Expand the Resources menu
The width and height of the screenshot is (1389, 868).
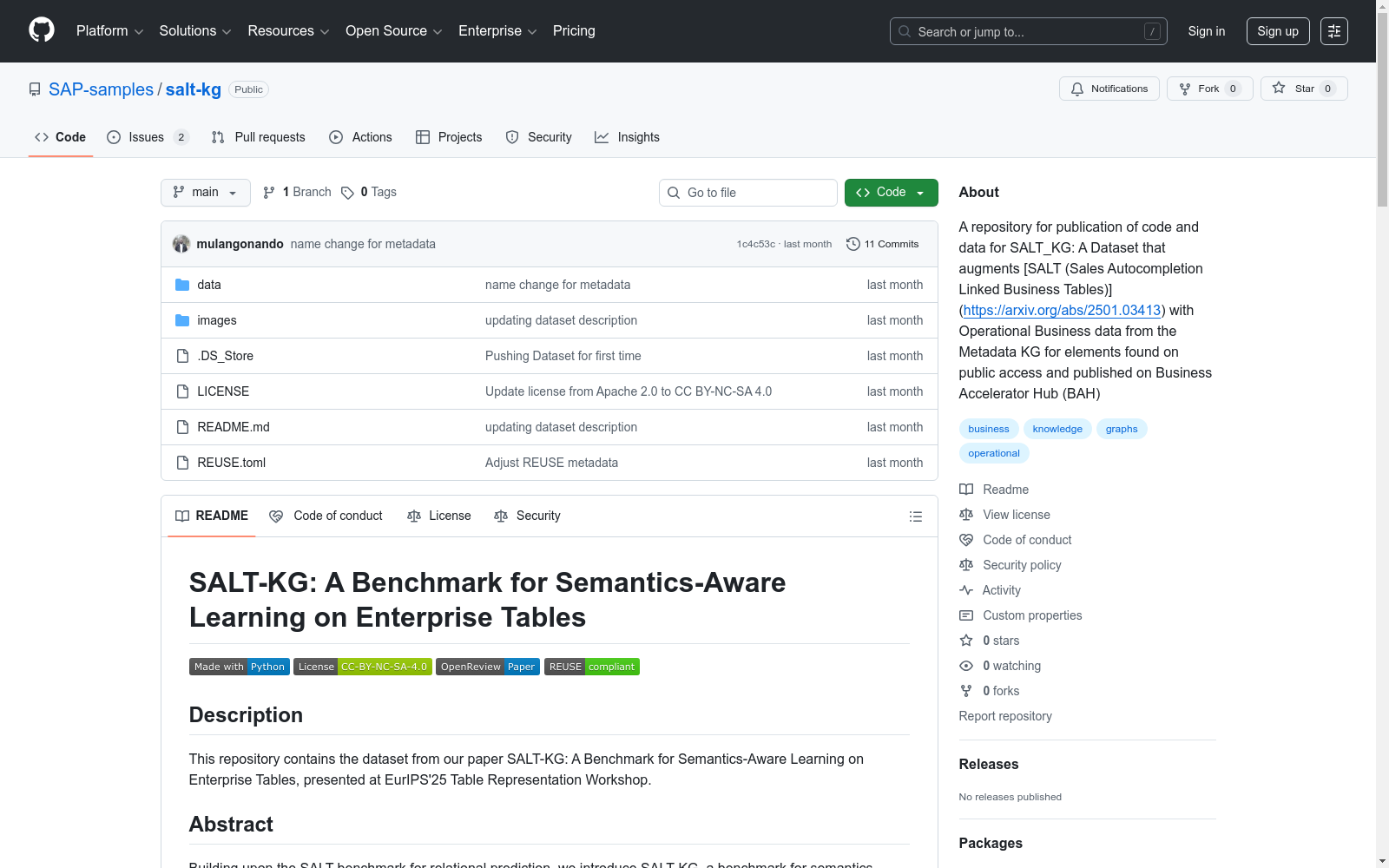pyautogui.click(x=288, y=31)
